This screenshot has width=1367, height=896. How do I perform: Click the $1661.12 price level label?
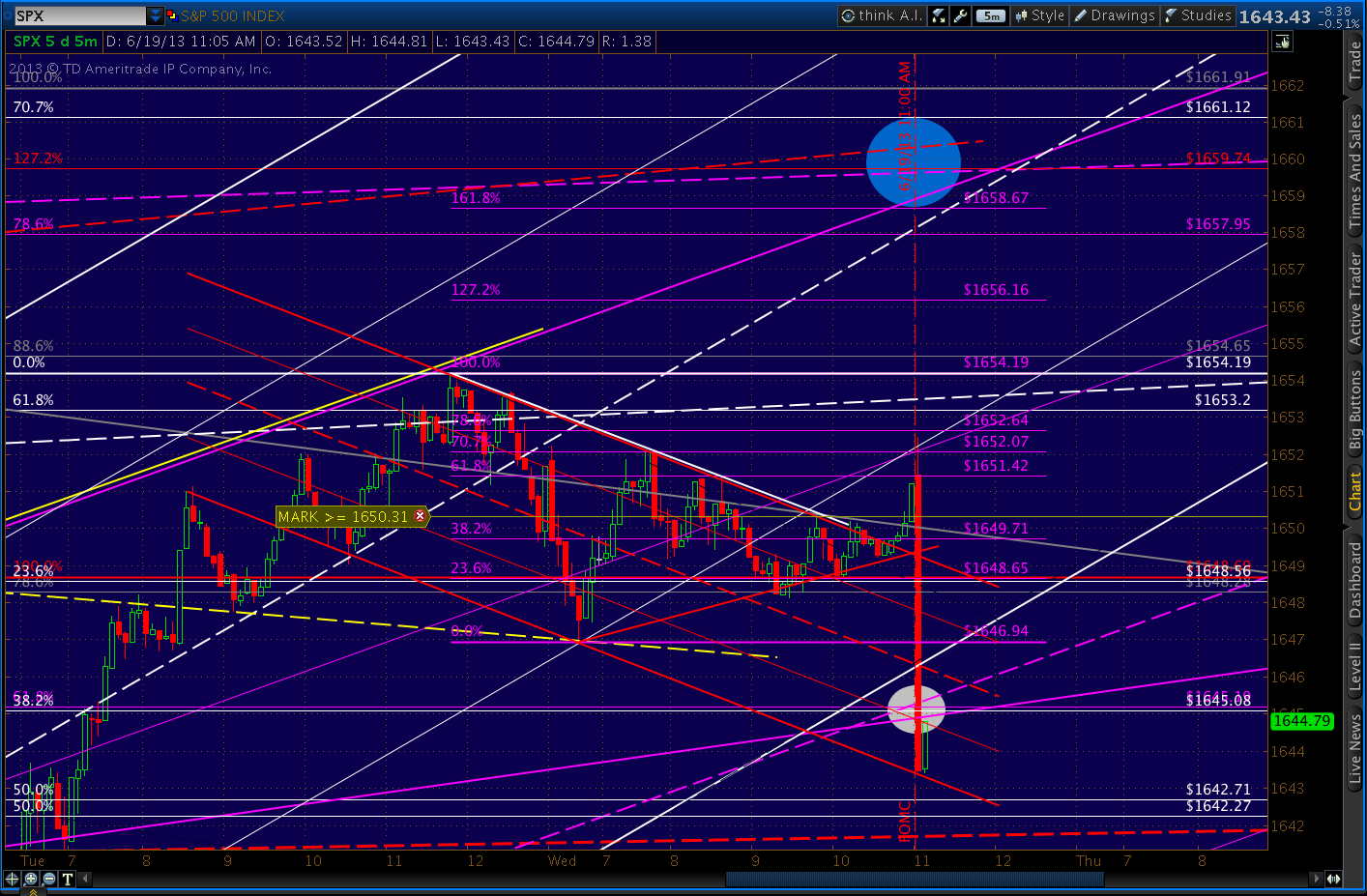point(1218,107)
